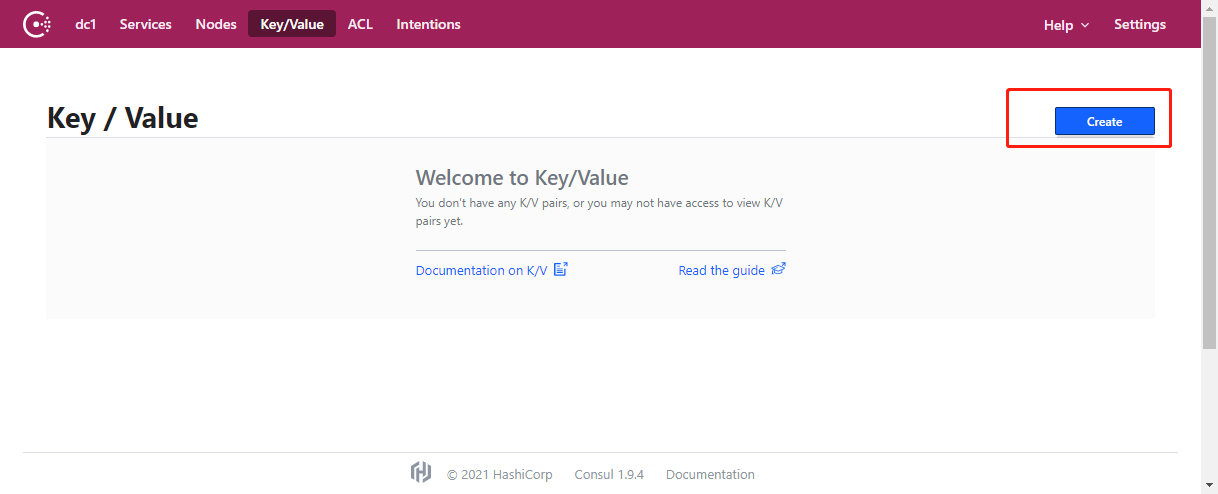Open the dc1 datacenter selector
The image size is (1218, 494).
[x=86, y=24]
